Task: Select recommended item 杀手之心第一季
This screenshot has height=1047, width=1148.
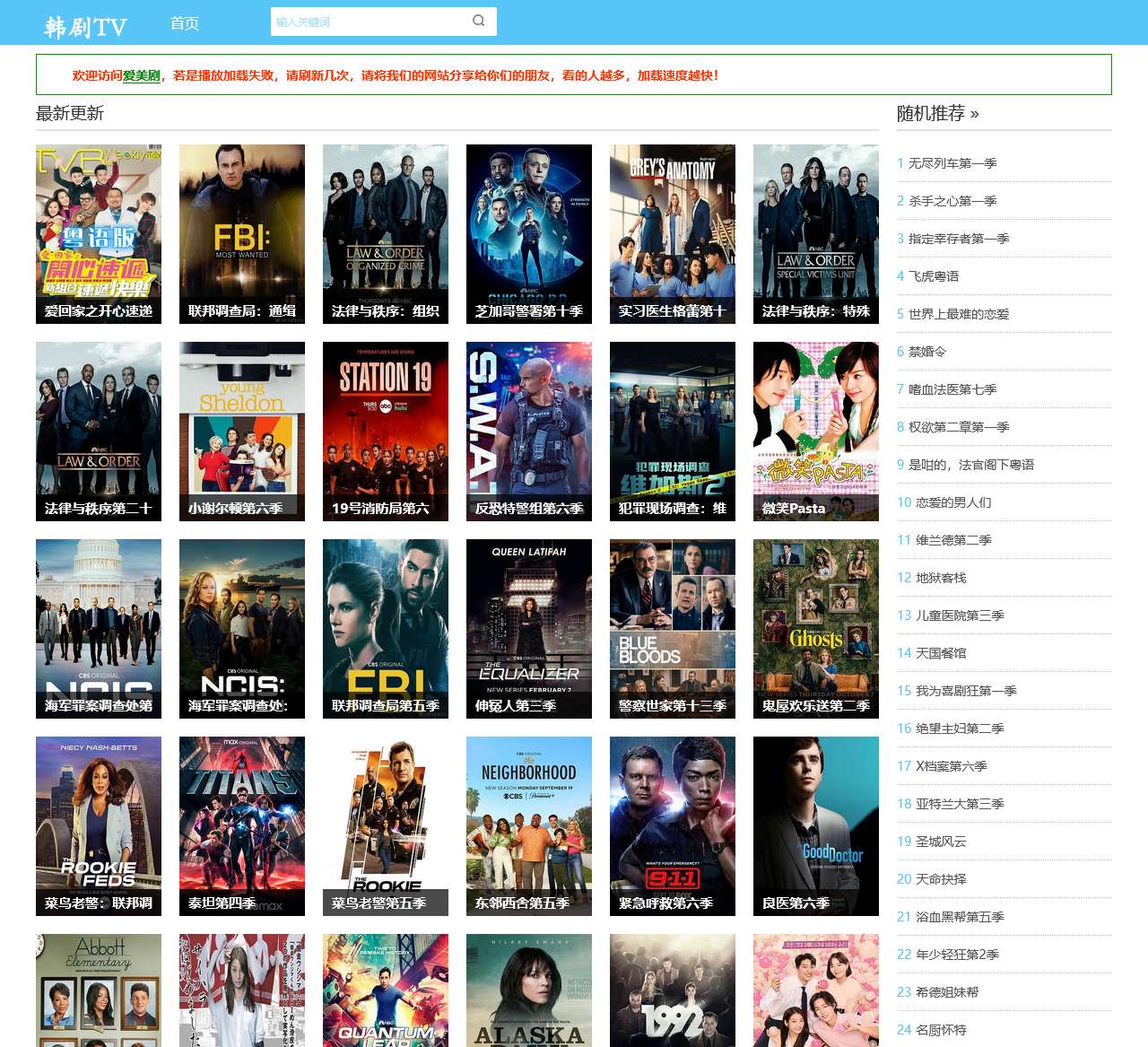Action: coord(952,201)
